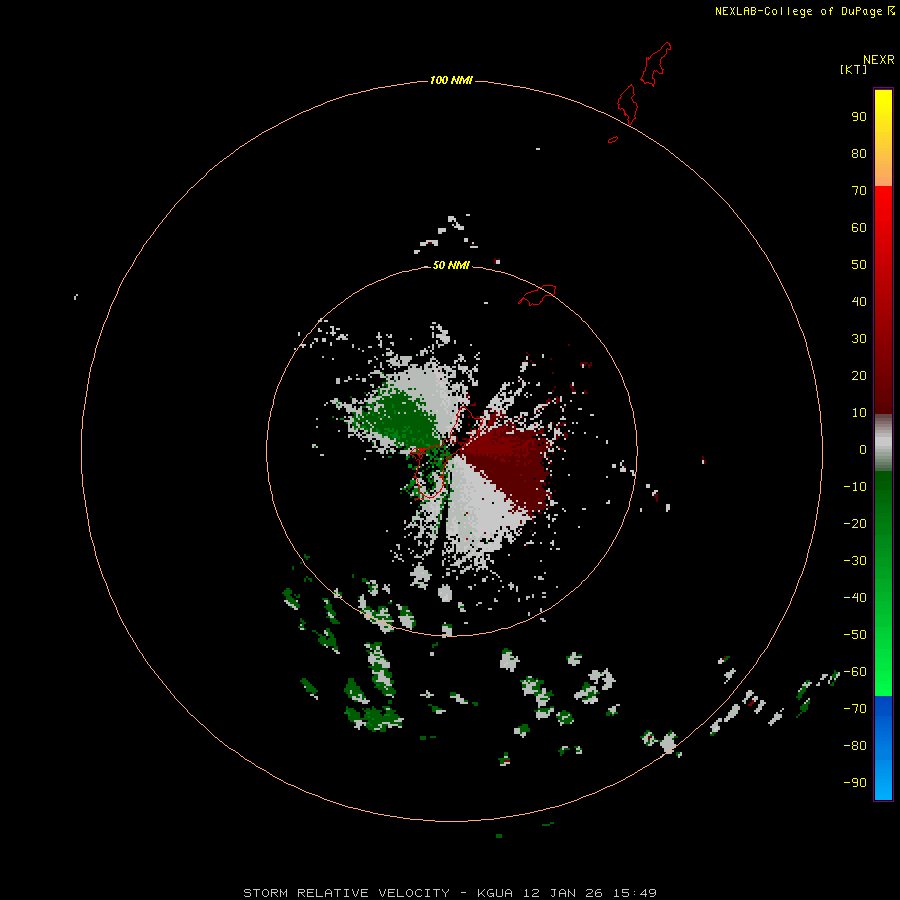Click the -60 value on the color scale
The width and height of the screenshot is (900, 900).
pyautogui.click(x=855, y=672)
